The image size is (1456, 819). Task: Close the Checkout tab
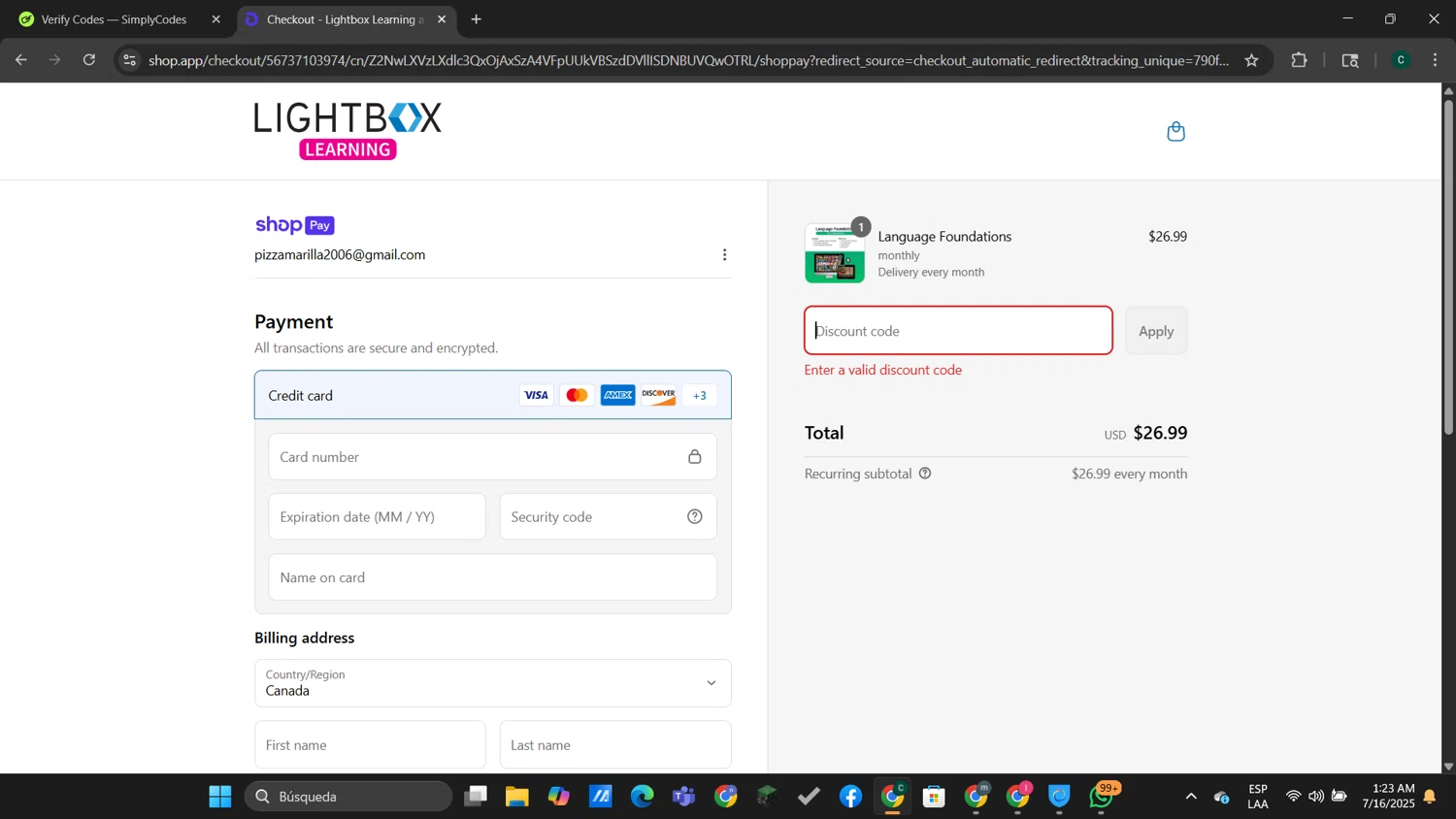click(x=442, y=19)
